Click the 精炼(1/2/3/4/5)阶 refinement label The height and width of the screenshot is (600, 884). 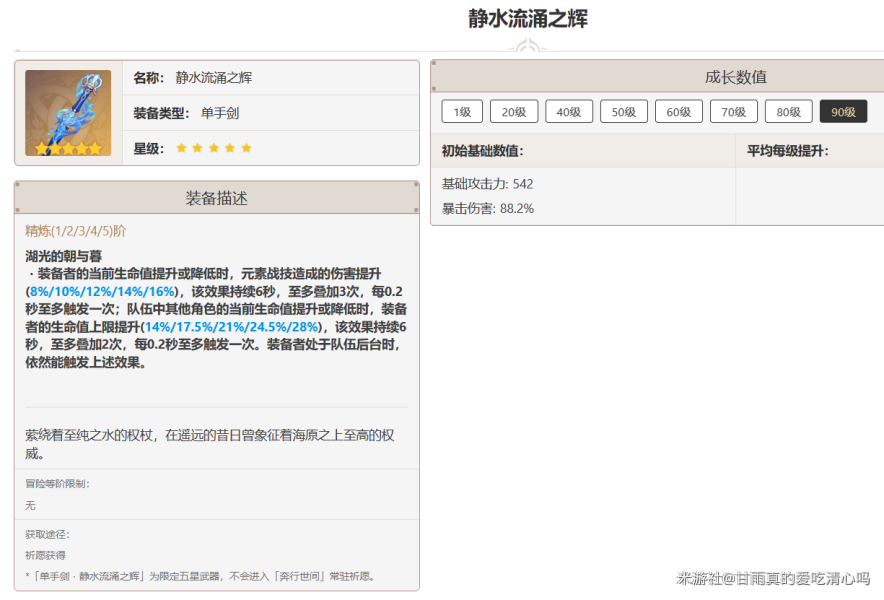click(76, 231)
